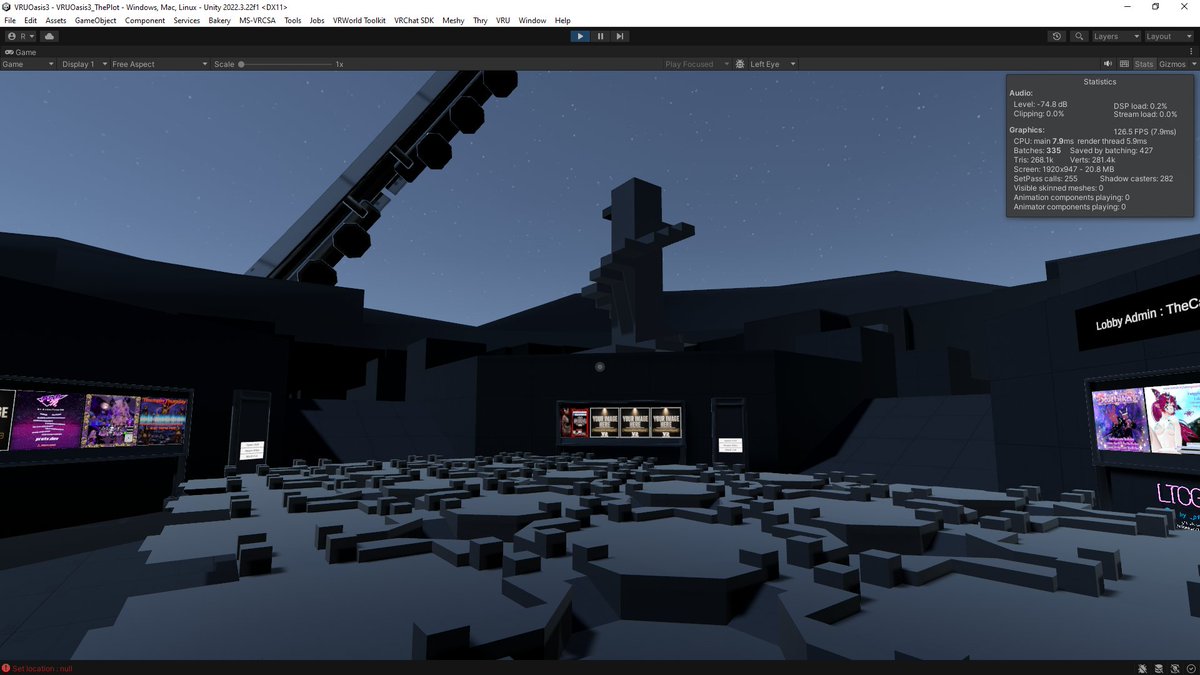1200x675 pixels.
Task: Open the Thry menu
Action: point(480,20)
